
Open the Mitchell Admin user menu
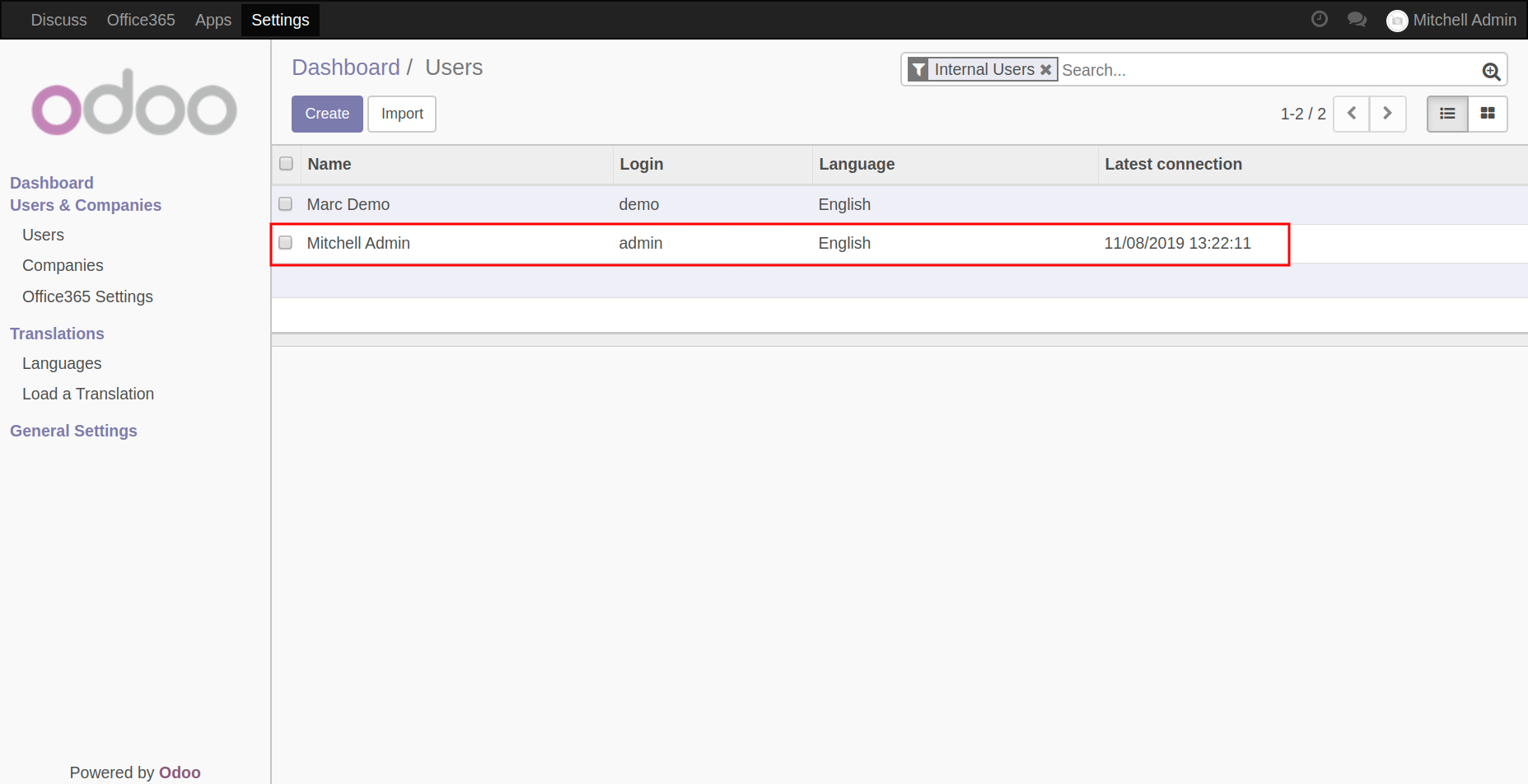click(x=1451, y=20)
